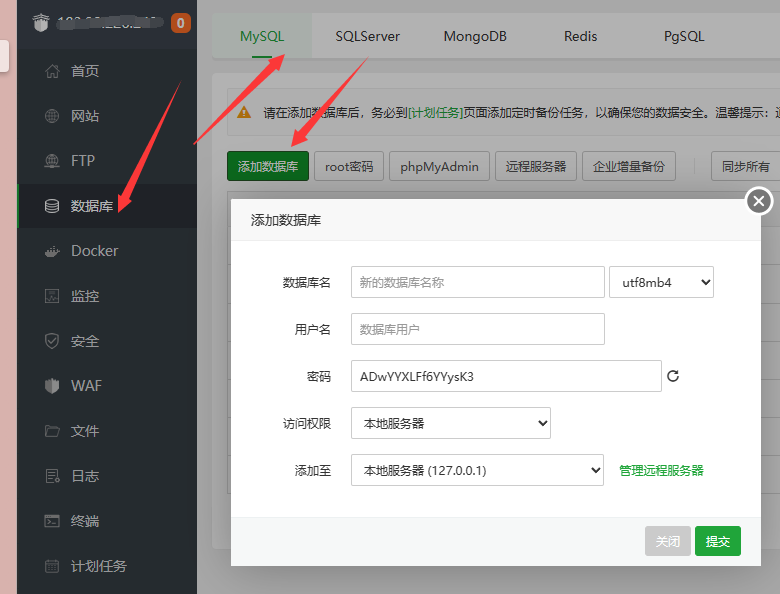Switch to the SQLServer tab
The height and width of the screenshot is (594, 780).
point(367,36)
